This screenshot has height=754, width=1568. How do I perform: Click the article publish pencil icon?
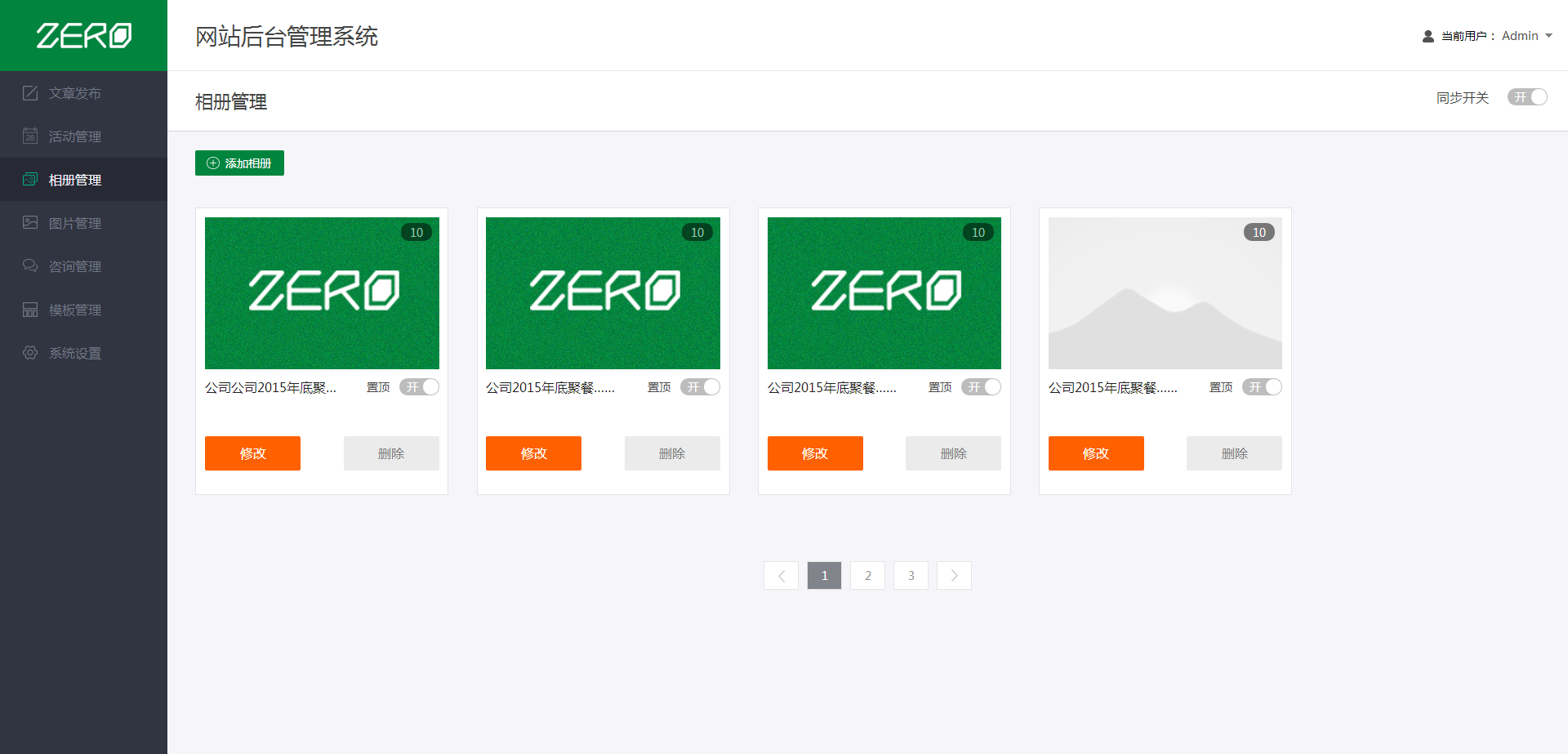[x=30, y=93]
